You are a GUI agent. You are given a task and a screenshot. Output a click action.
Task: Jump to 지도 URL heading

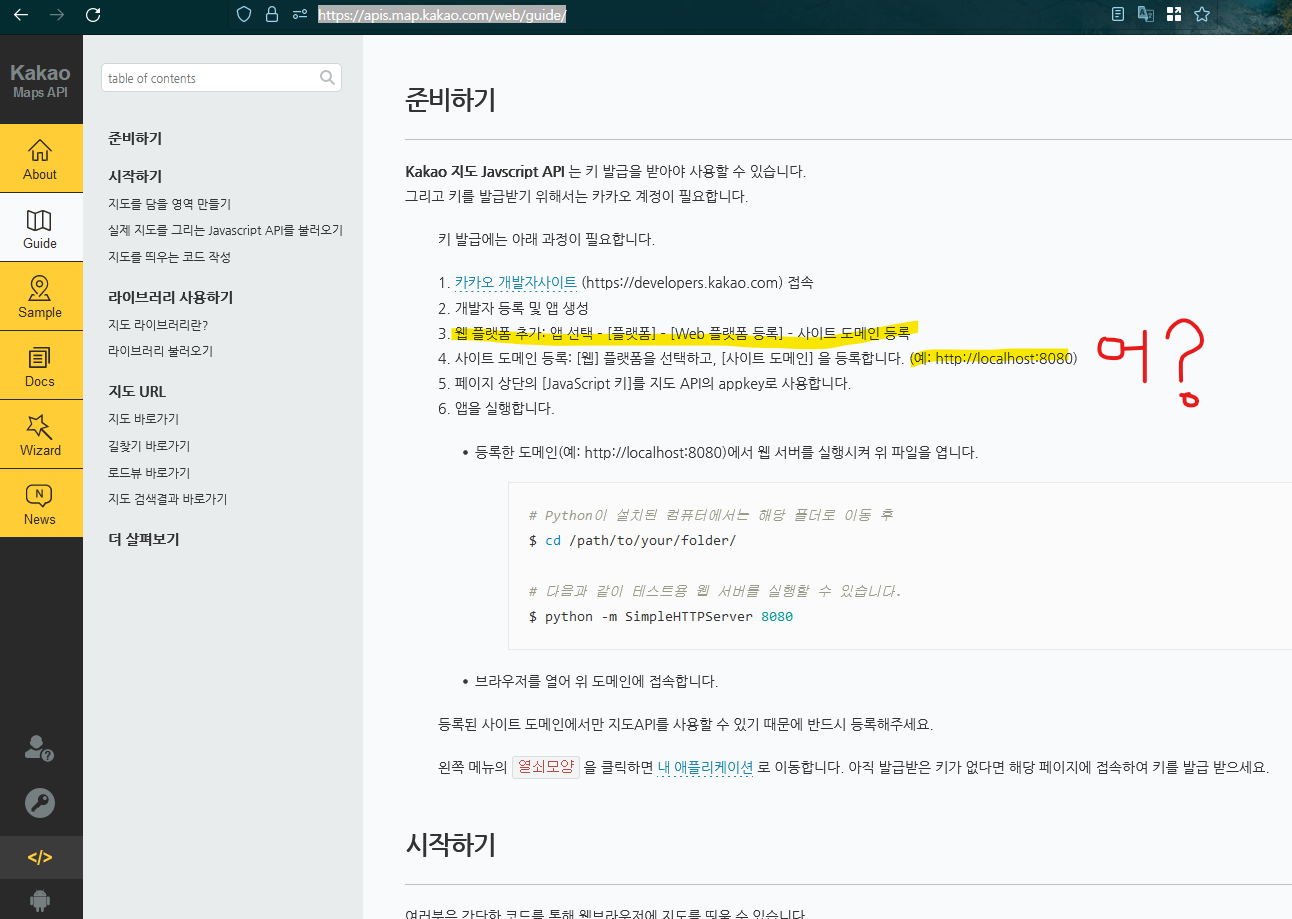tap(137, 392)
